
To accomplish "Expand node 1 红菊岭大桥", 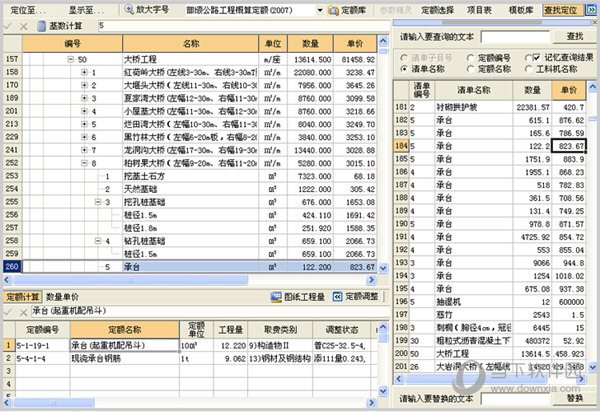I will tap(84, 72).
